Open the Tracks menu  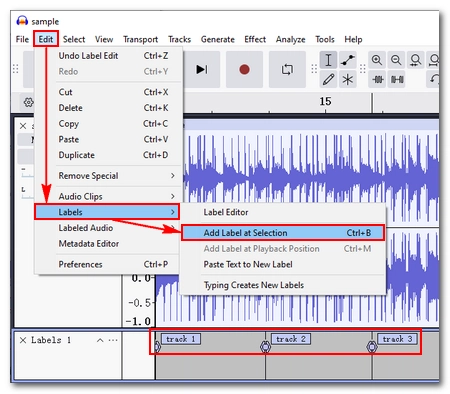(x=179, y=39)
